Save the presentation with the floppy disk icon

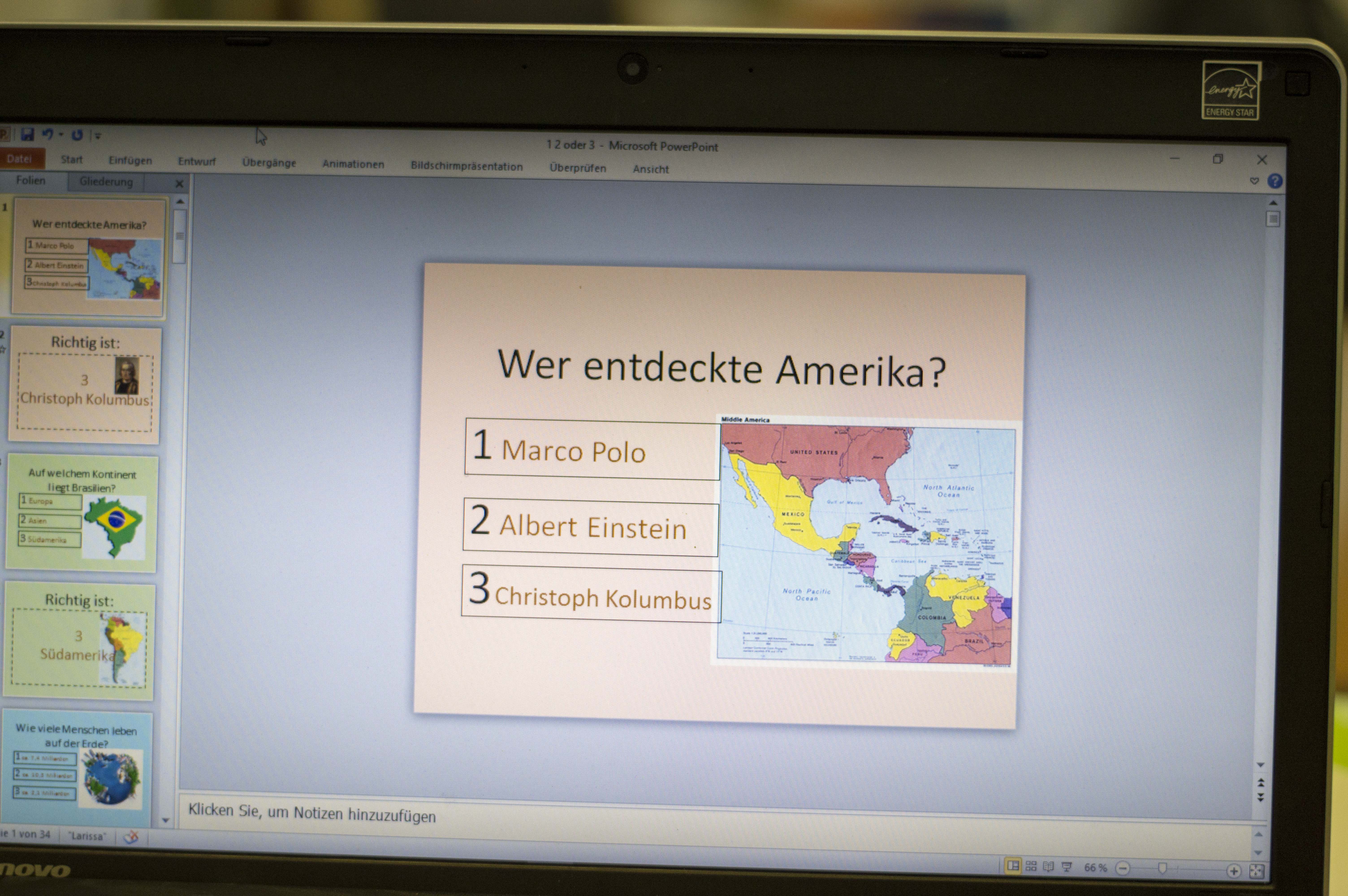pos(27,134)
